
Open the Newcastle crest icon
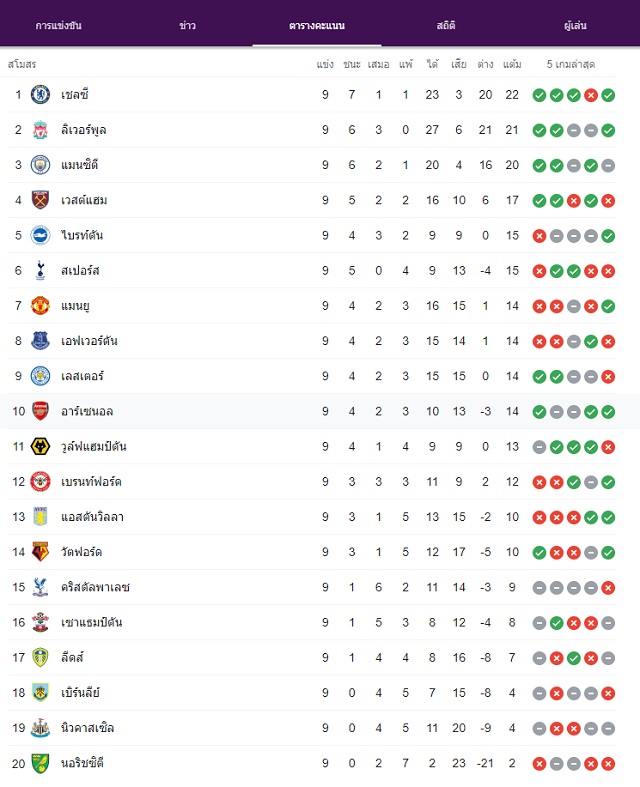coord(40,728)
